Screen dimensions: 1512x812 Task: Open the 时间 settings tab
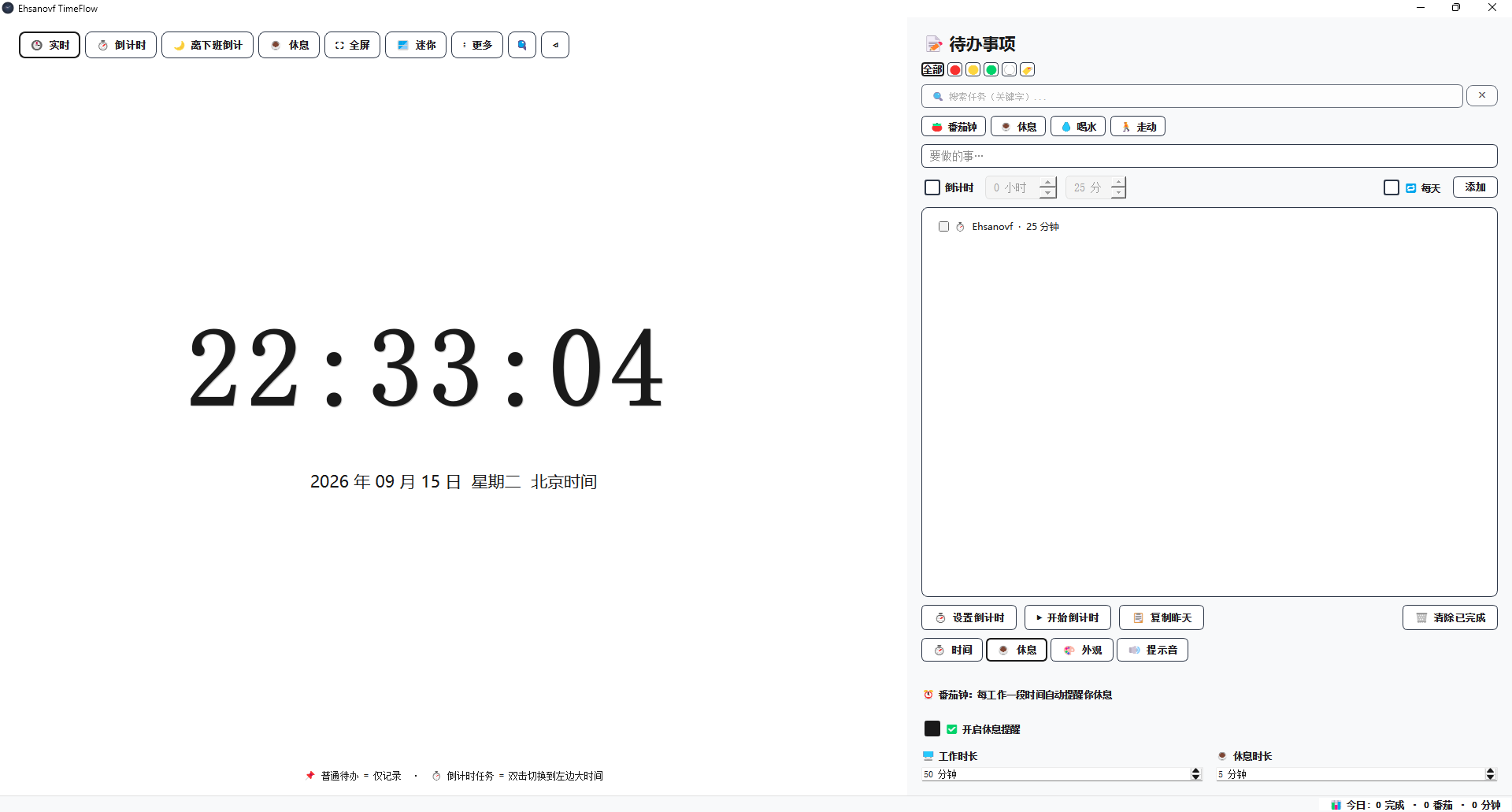click(952, 650)
